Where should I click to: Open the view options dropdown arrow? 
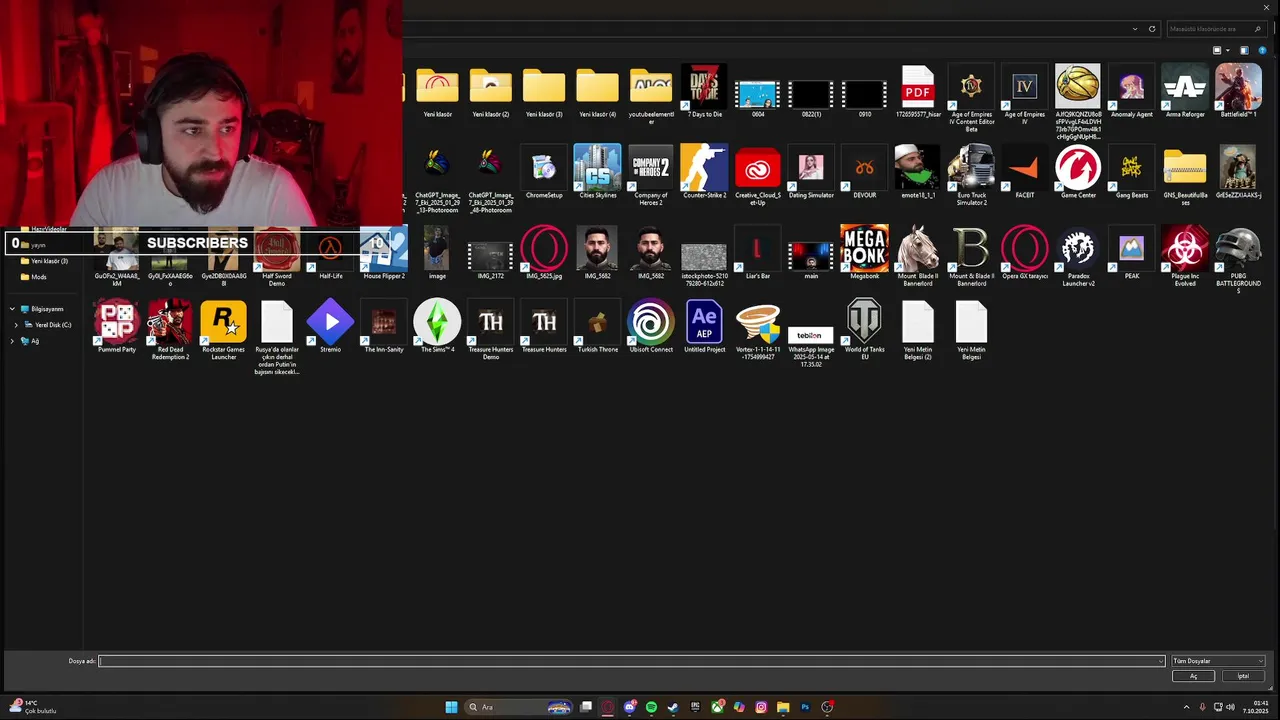tap(1228, 50)
